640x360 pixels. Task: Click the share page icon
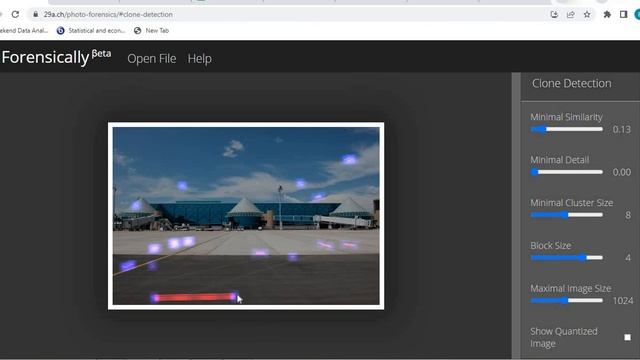pyautogui.click(x=571, y=14)
